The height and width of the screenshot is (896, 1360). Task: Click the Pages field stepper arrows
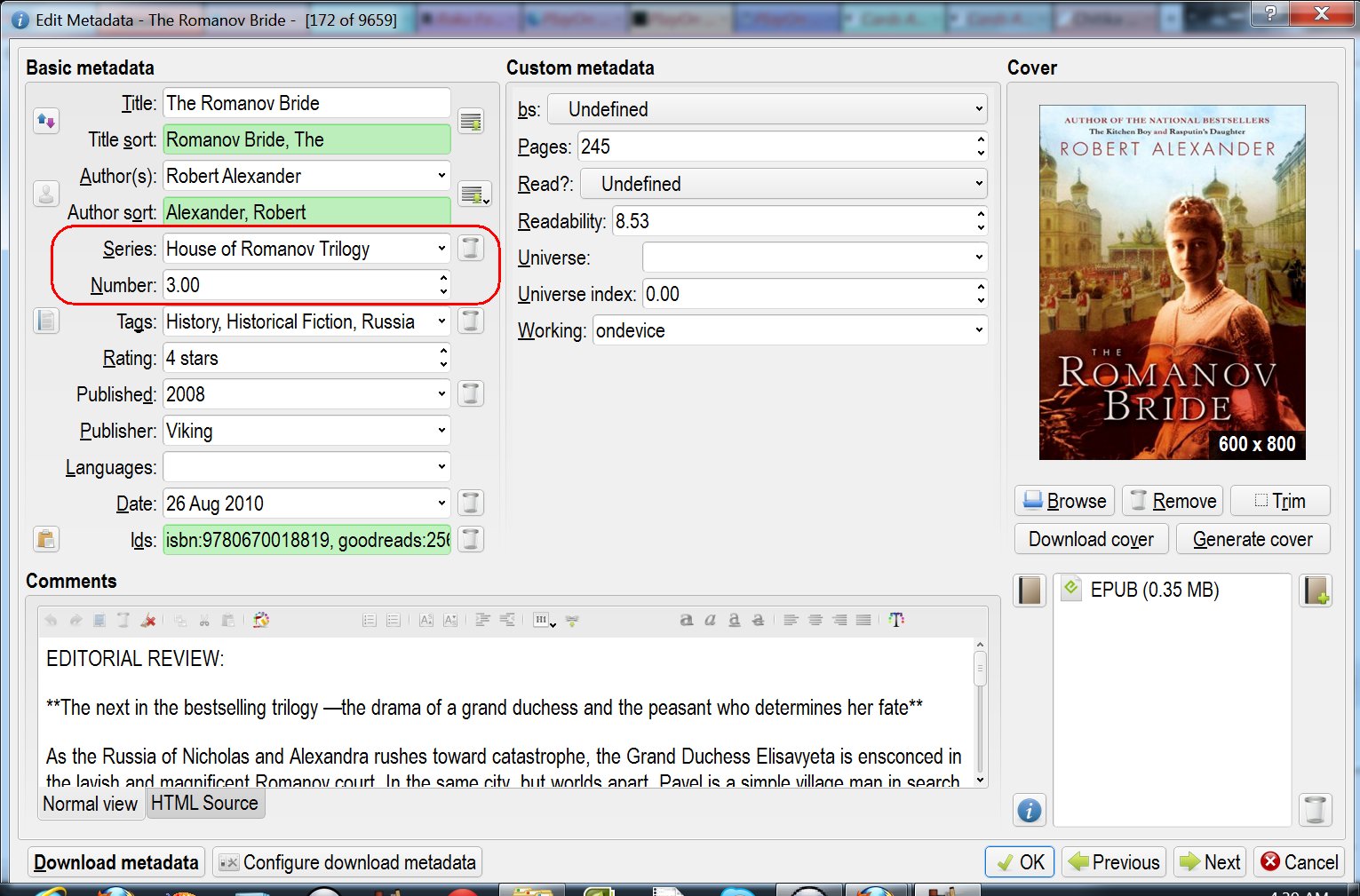tap(981, 146)
